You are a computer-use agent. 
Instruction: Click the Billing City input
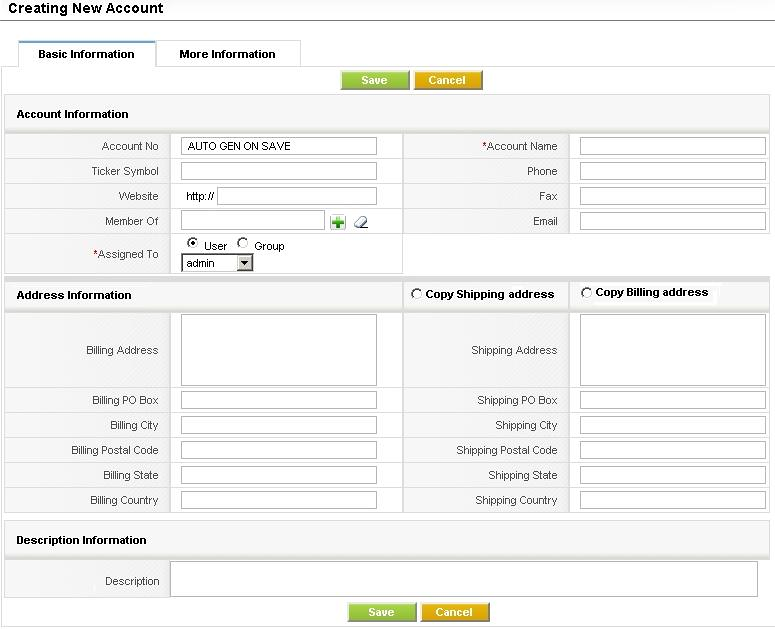(x=279, y=425)
